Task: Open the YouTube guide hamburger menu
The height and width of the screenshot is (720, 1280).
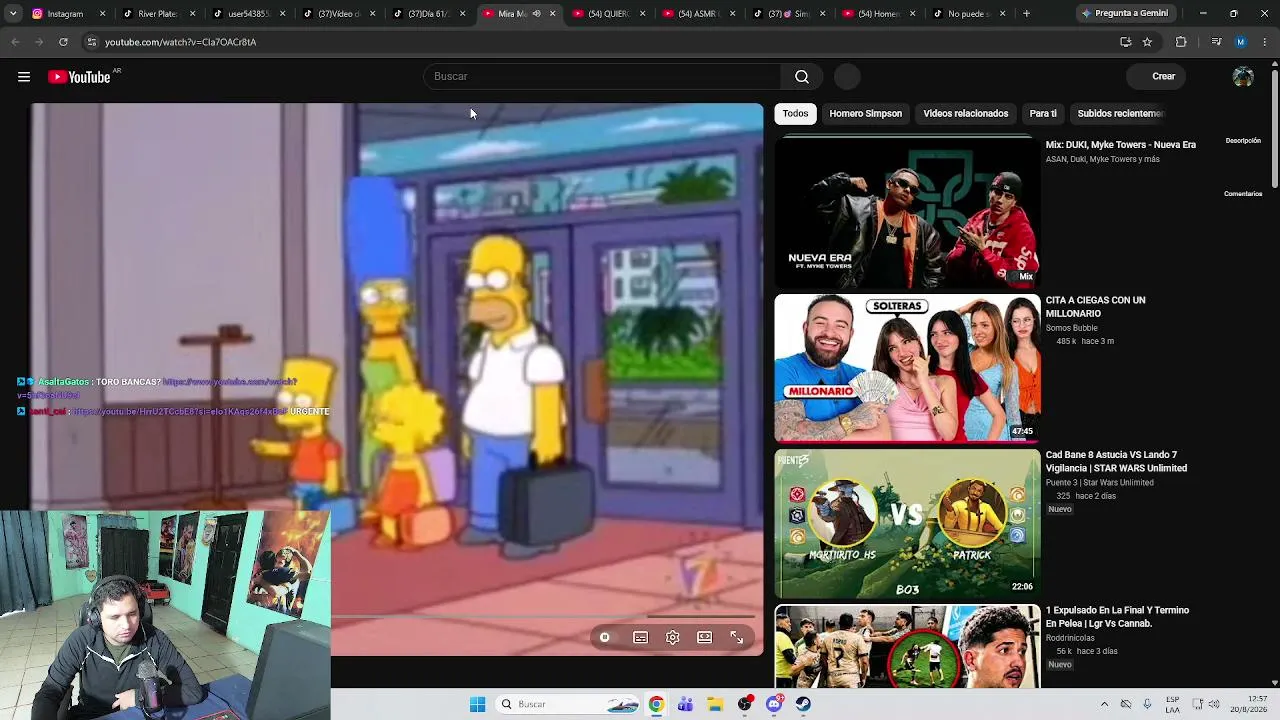Action: [x=24, y=77]
